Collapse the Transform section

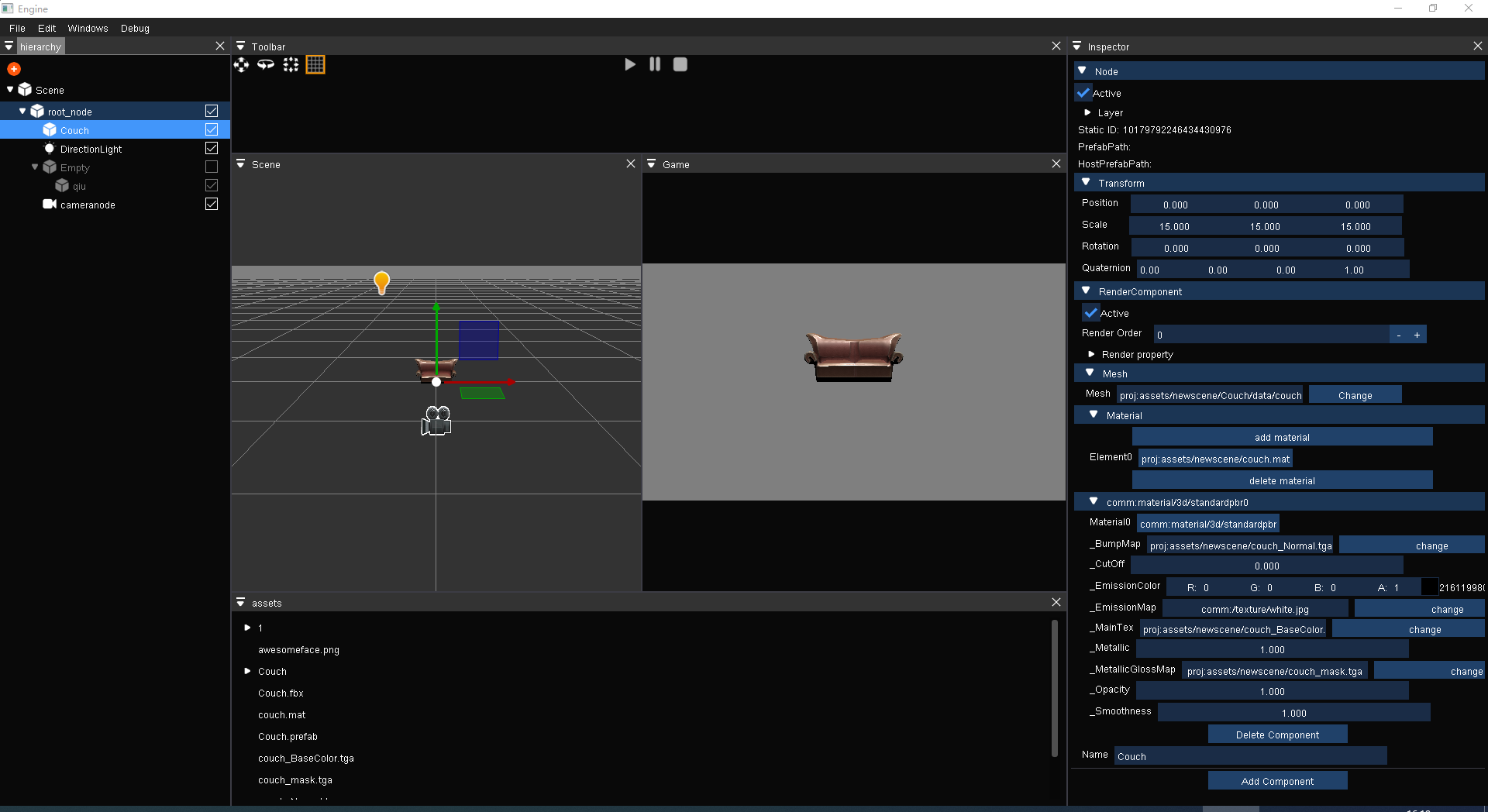(x=1086, y=183)
